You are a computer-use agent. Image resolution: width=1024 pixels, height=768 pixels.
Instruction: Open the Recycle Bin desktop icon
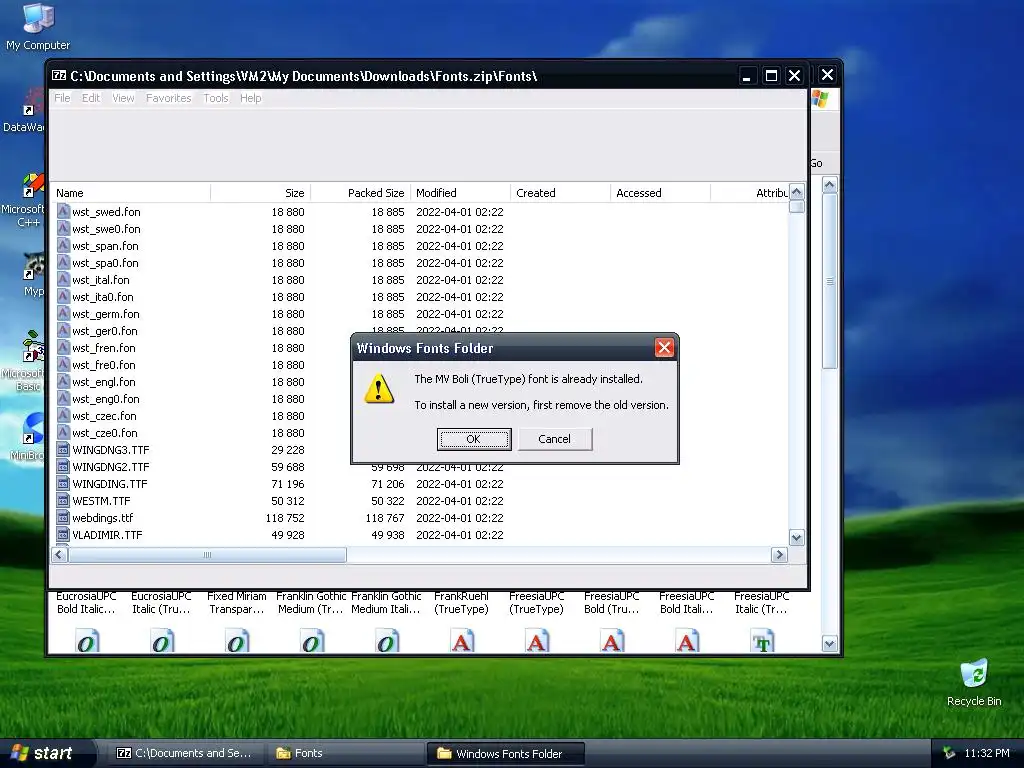(974, 683)
